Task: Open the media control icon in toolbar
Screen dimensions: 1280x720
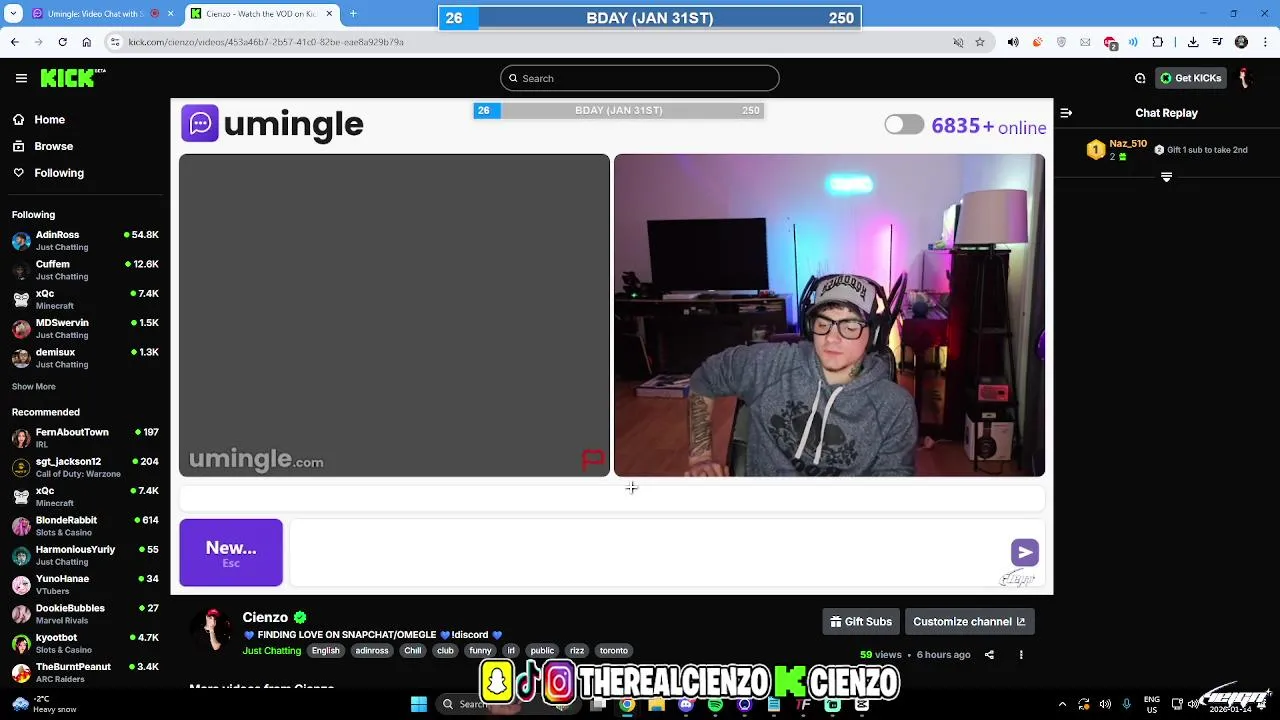Action: [x=1217, y=42]
